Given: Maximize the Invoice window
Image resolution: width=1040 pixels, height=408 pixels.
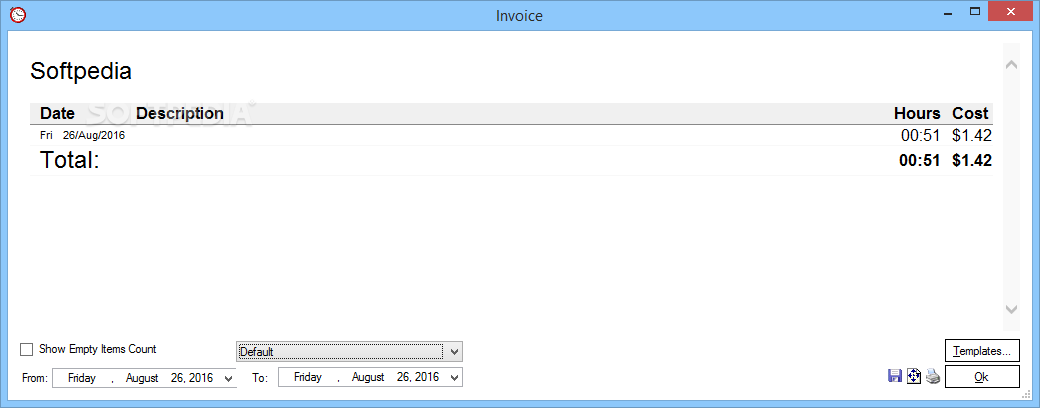Looking at the screenshot, I should [974, 11].
